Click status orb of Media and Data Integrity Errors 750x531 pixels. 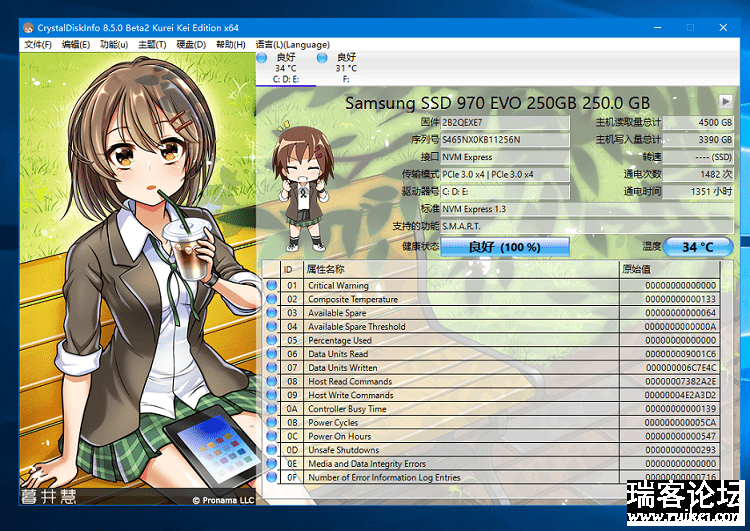point(272,464)
